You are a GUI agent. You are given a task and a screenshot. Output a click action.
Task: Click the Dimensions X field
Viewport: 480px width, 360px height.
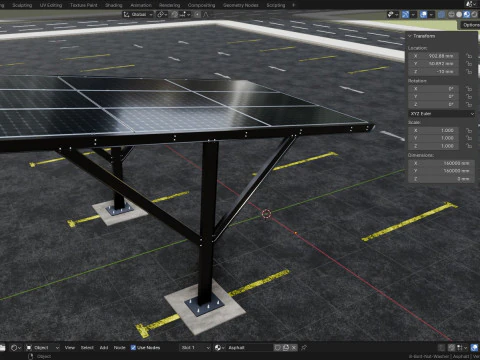tap(442, 163)
